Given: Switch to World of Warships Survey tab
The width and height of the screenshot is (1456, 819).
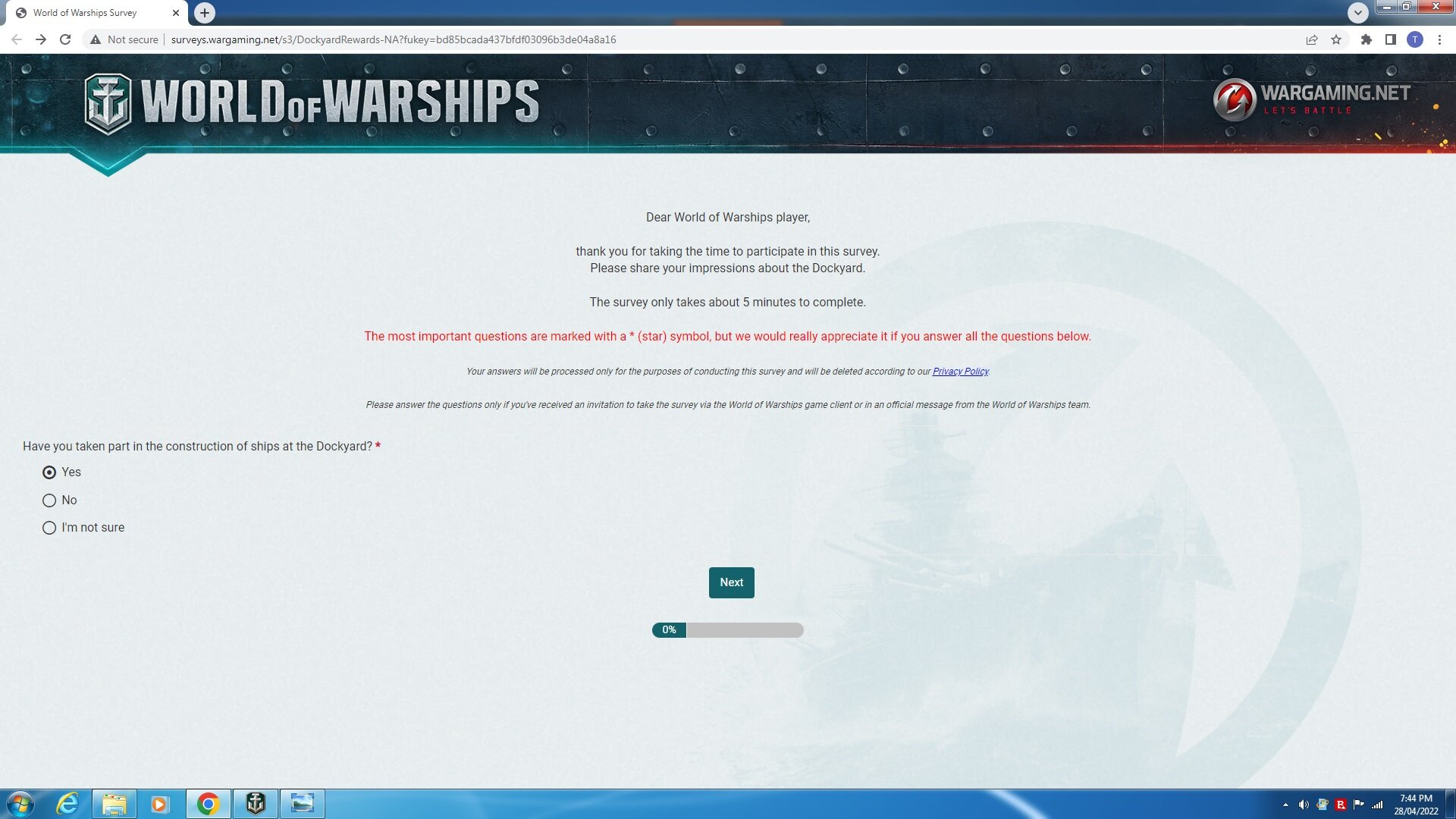Looking at the screenshot, I should [x=85, y=13].
